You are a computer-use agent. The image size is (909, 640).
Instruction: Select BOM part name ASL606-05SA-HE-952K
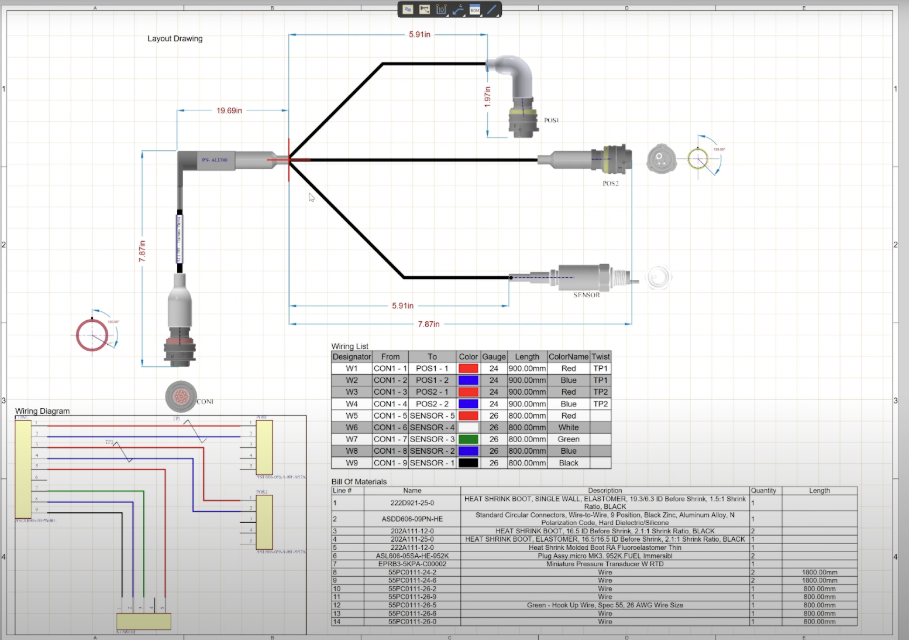point(412,555)
